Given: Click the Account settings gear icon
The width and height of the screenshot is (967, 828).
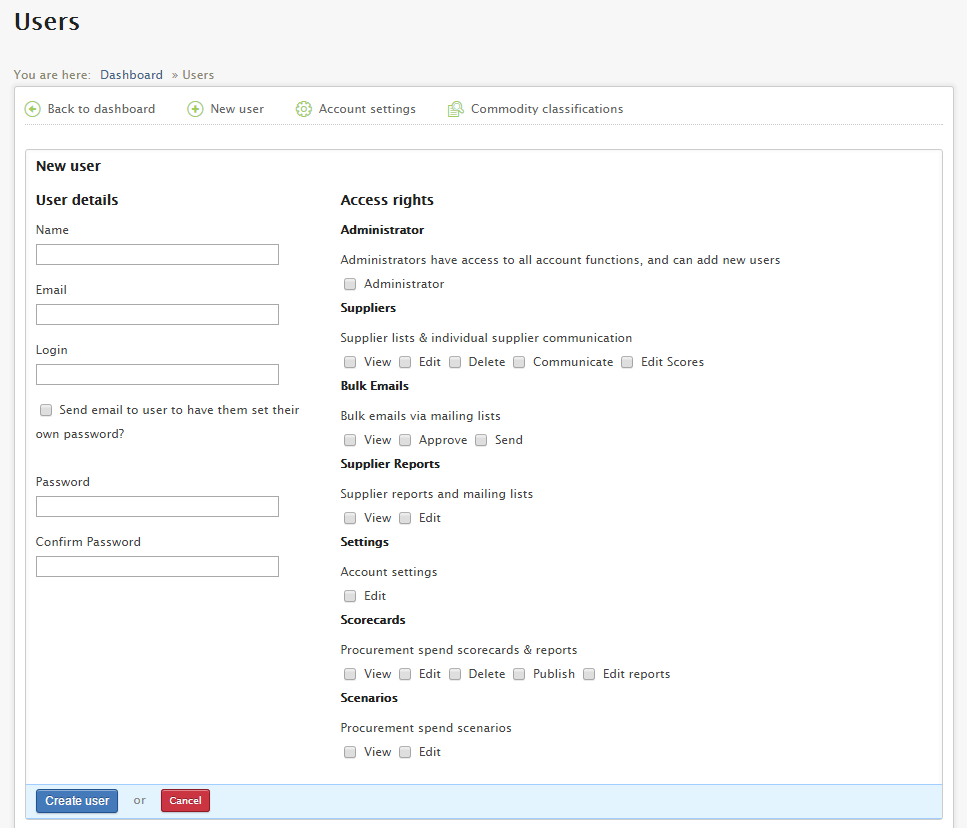Looking at the screenshot, I should pos(303,109).
